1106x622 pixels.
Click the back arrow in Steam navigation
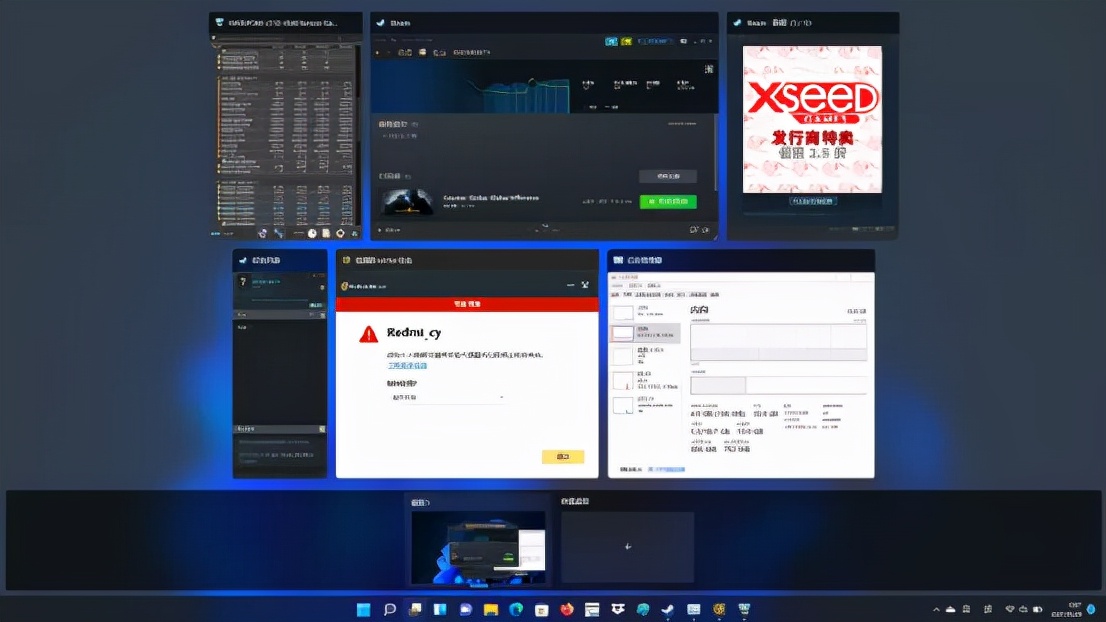[x=377, y=53]
